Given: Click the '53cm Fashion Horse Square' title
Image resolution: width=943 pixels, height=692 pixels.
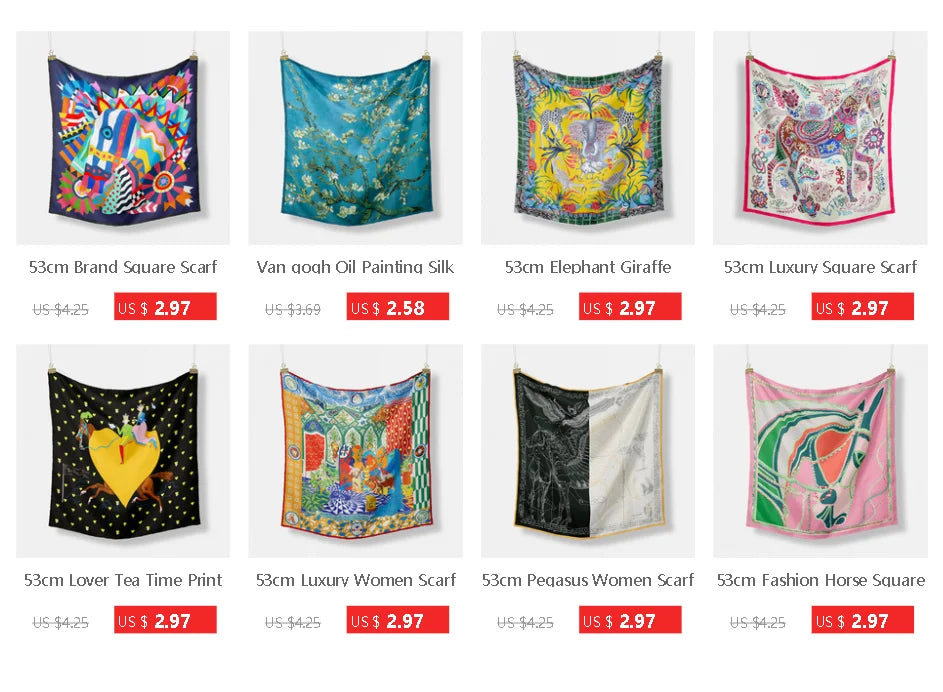Looking at the screenshot, I should (820, 580).
